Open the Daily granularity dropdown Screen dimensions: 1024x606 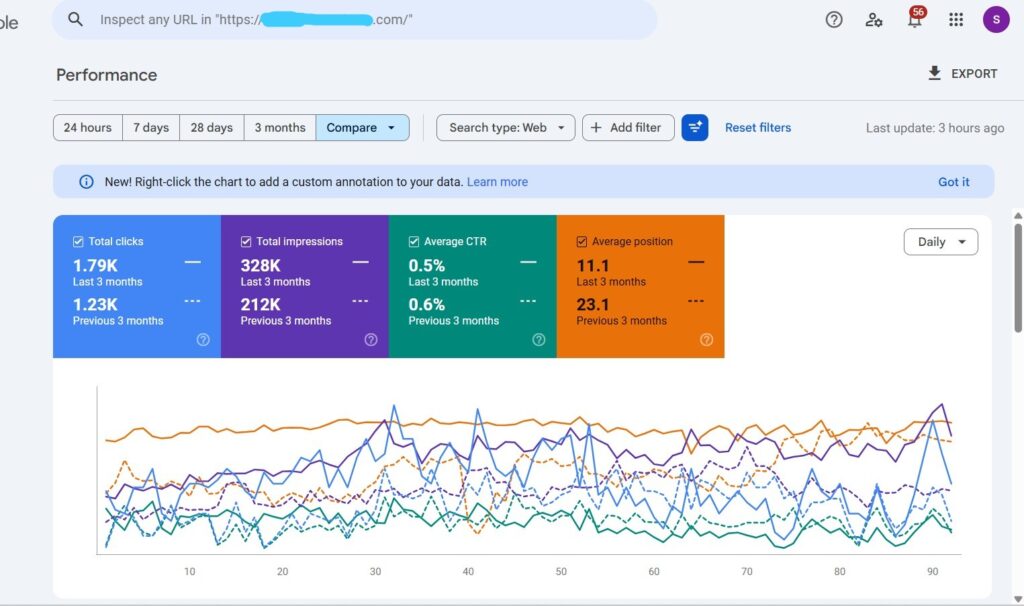(940, 242)
